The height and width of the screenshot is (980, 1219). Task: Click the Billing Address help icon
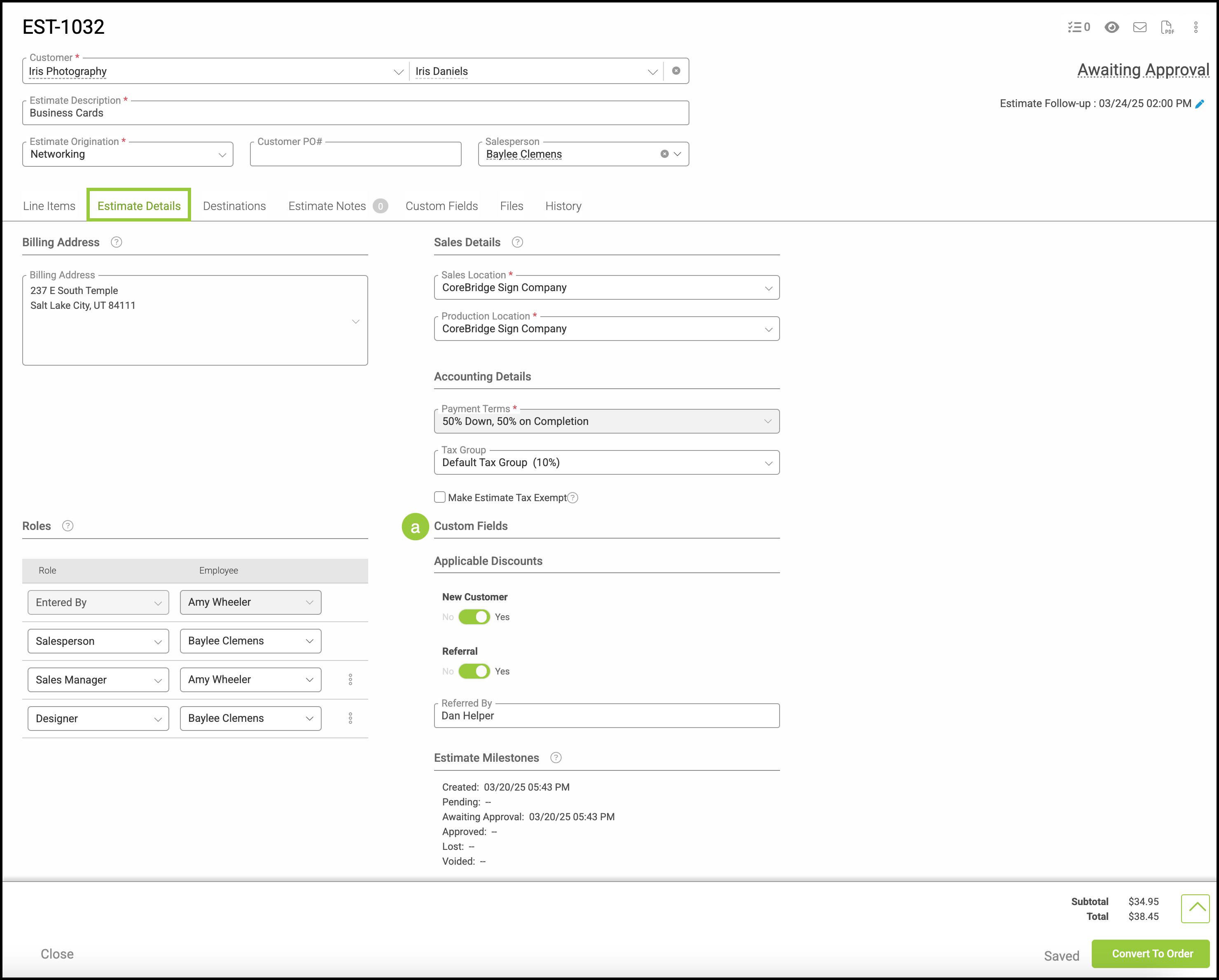tap(117, 243)
